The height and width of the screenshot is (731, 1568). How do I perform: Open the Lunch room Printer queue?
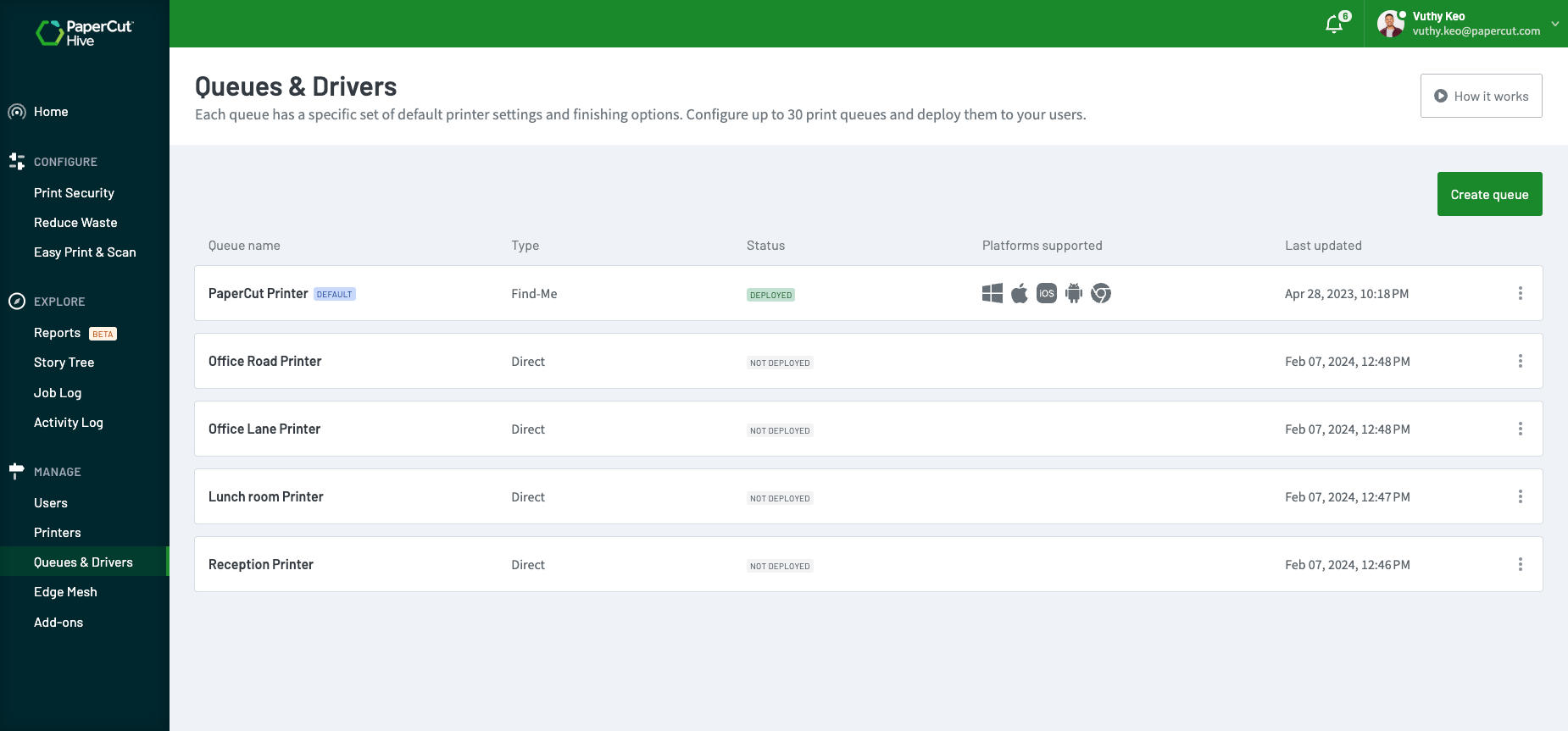coord(266,496)
